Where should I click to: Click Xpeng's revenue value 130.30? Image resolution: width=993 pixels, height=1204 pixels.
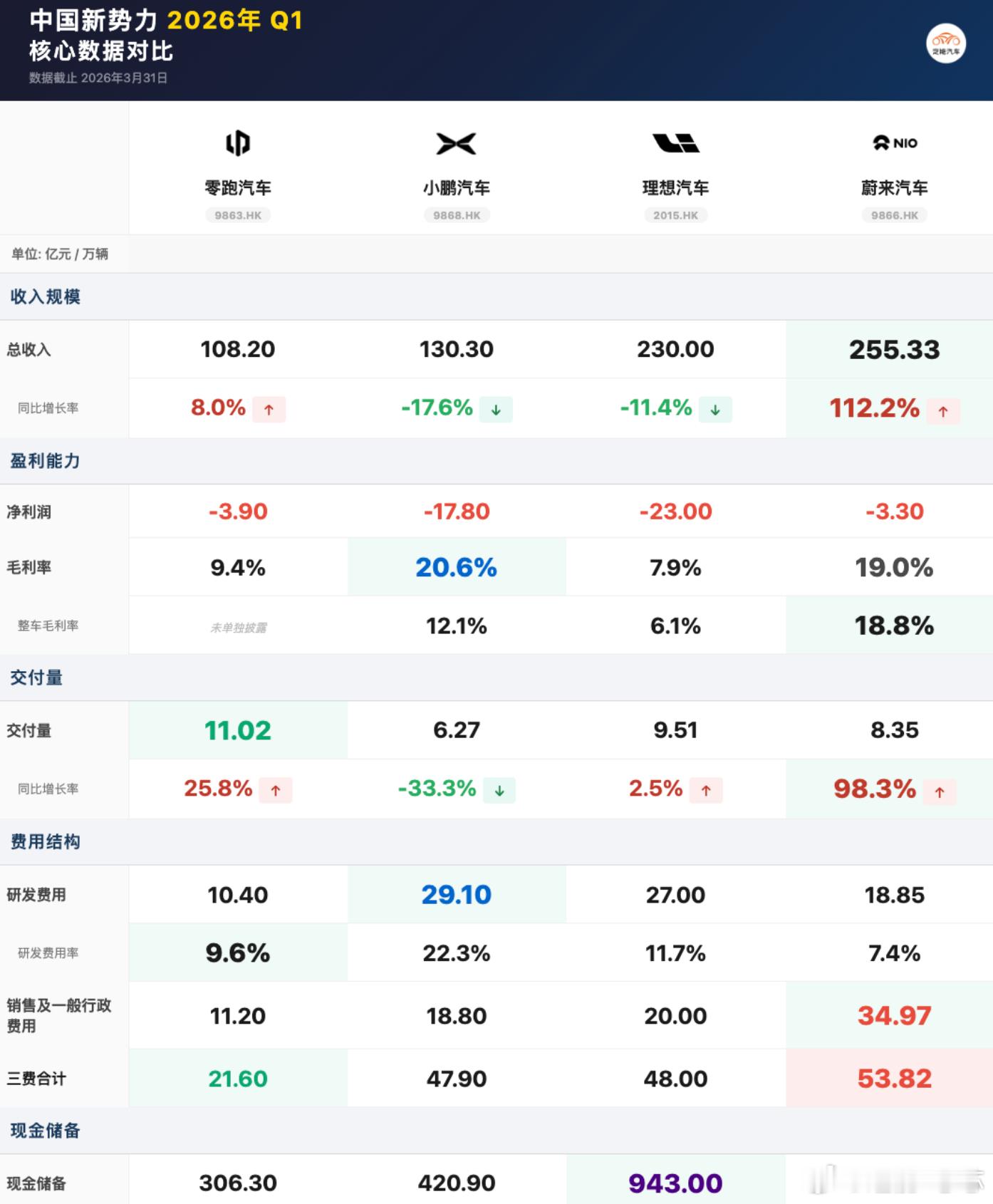point(457,349)
